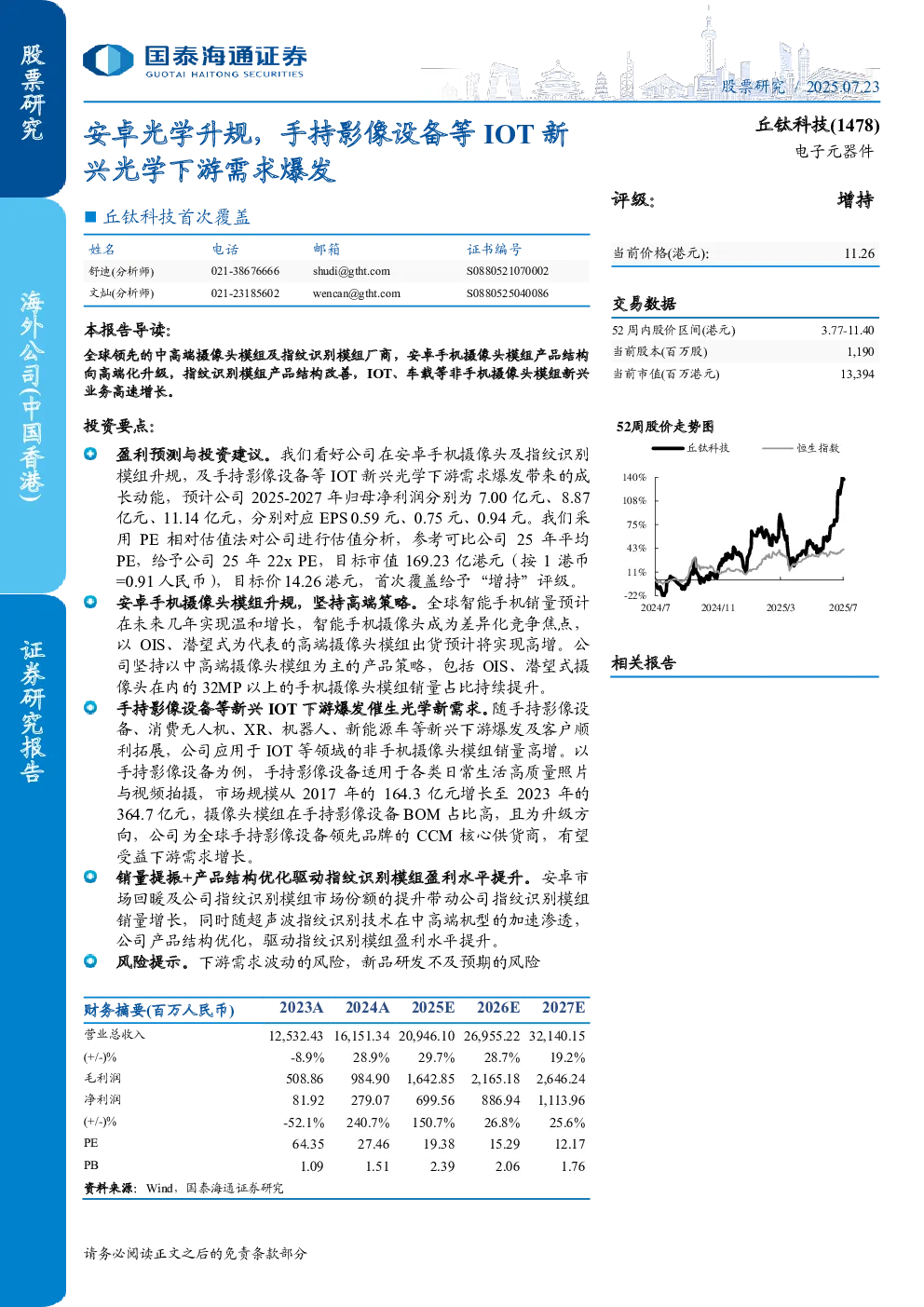The image size is (924, 1307).
Task: Click the 2025E column header
Action: click(x=433, y=1007)
